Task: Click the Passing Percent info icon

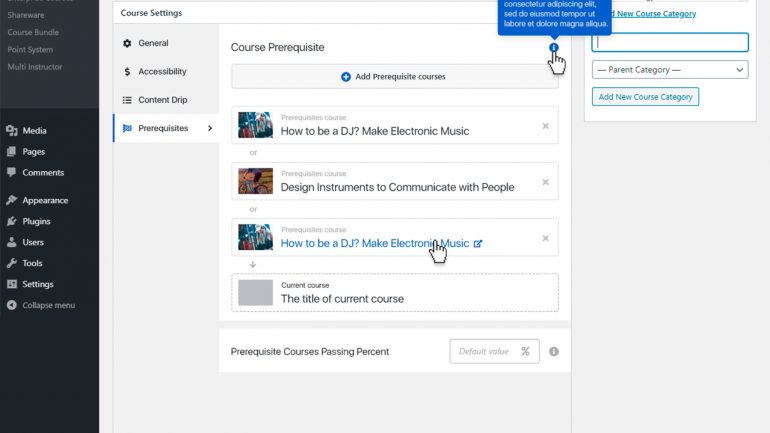Action: coord(553,352)
